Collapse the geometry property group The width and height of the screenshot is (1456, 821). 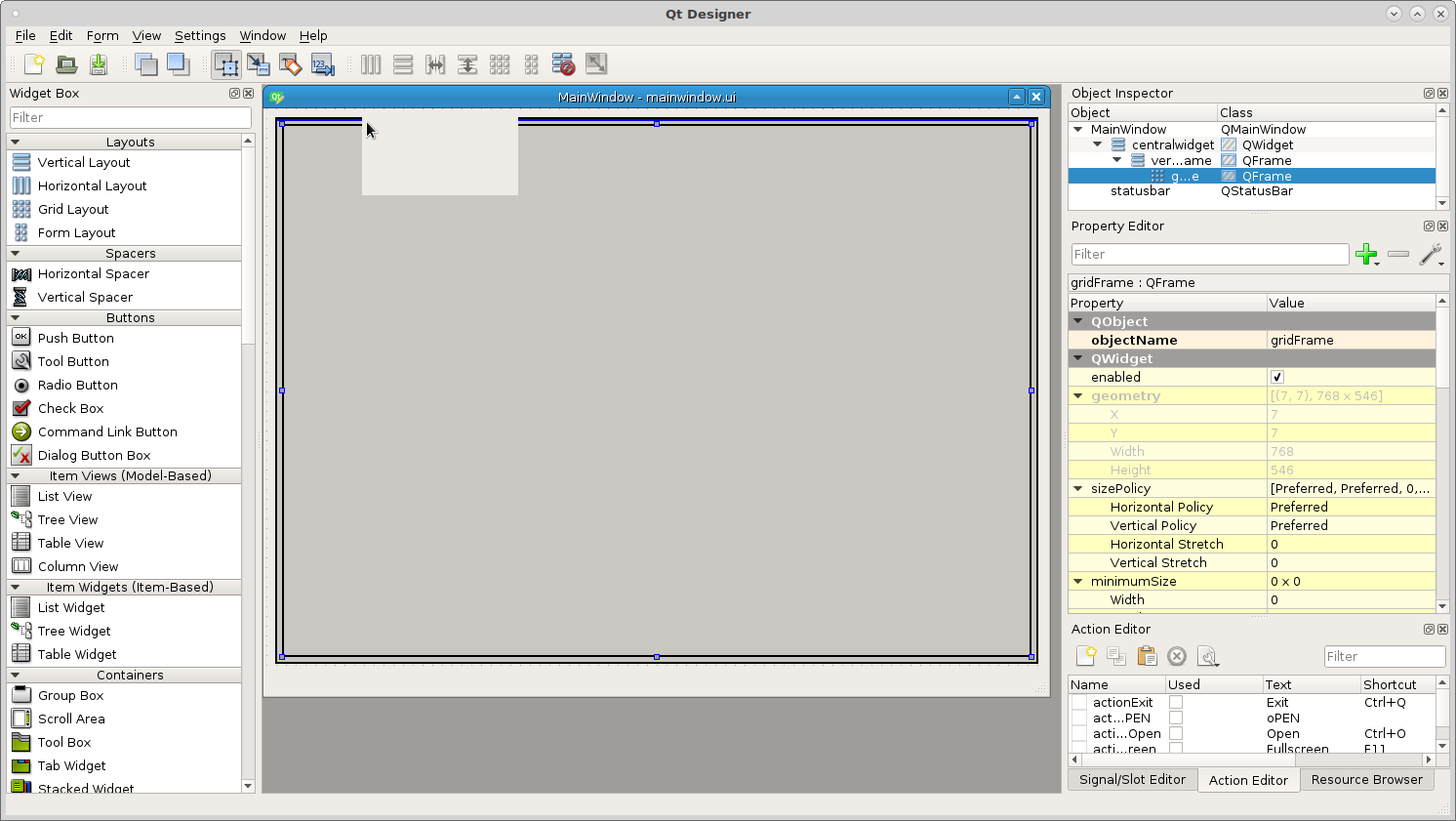pyautogui.click(x=1078, y=395)
